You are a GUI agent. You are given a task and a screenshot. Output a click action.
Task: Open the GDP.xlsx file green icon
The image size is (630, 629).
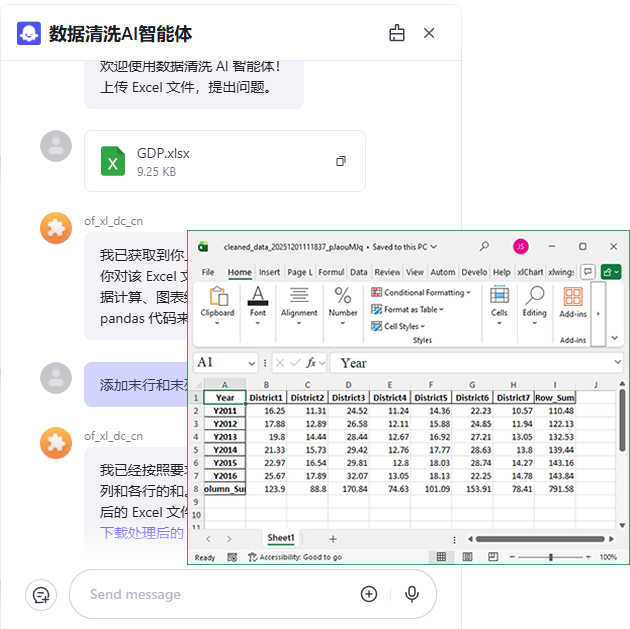112,161
